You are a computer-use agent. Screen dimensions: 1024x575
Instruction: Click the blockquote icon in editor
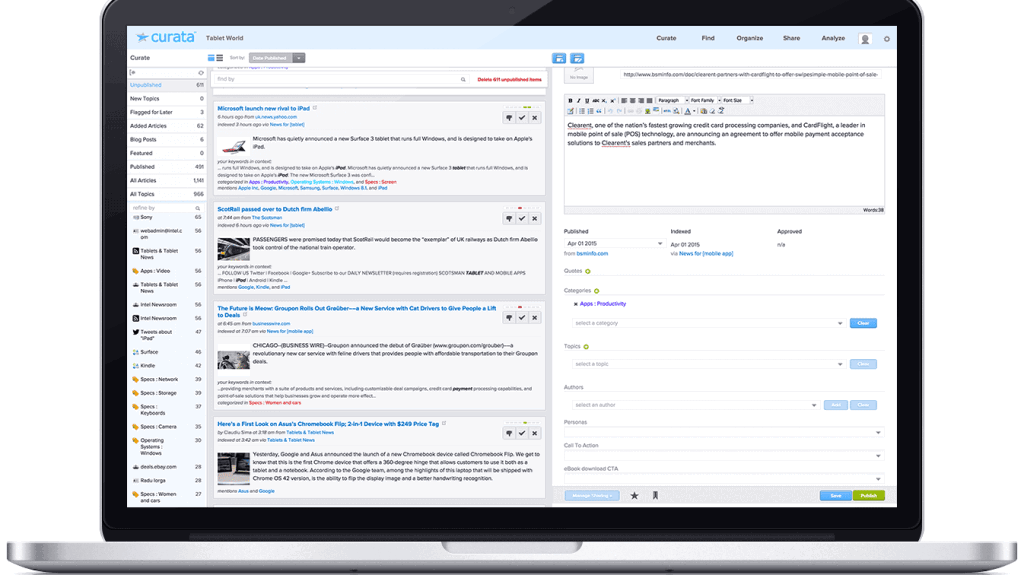(x=599, y=111)
